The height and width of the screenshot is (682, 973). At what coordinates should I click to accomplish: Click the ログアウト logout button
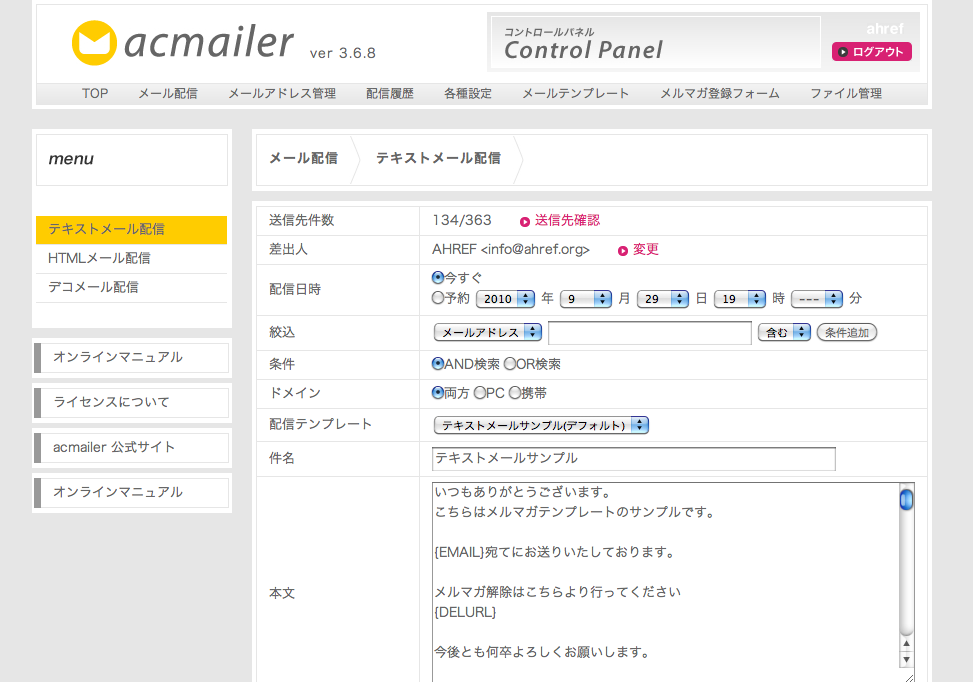point(871,52)
